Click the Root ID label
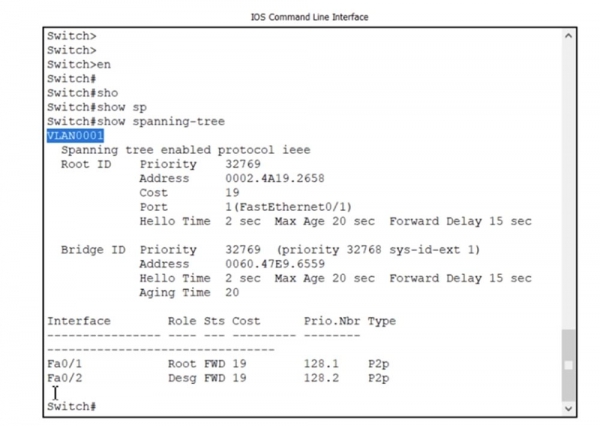 (x=86, y=163)
